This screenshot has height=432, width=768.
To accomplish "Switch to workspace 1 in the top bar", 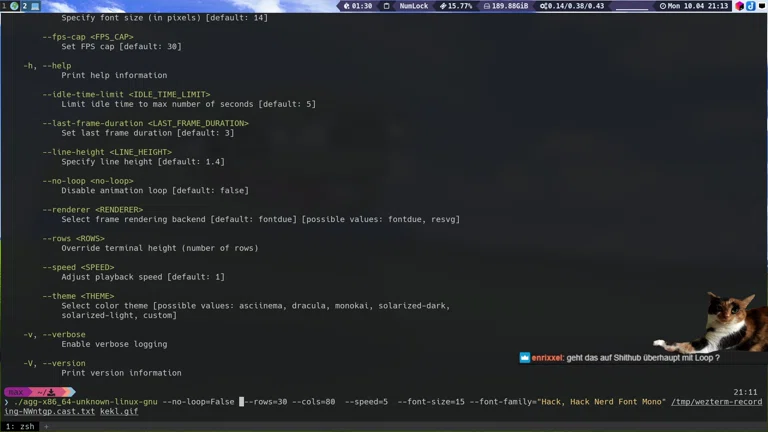I will coord(4,6).
